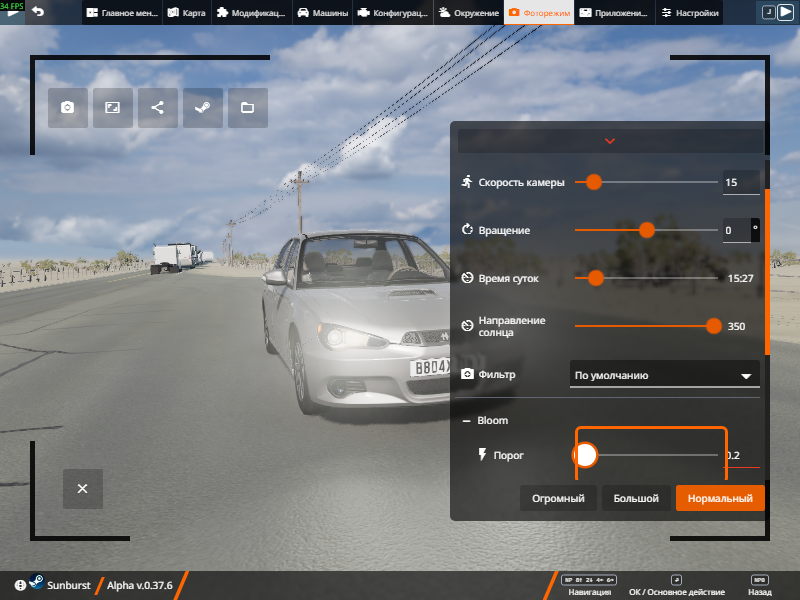Open the Настройки tab
This screenshot has width=800, height=600.
pyautogui.click(x=690, y=12)
